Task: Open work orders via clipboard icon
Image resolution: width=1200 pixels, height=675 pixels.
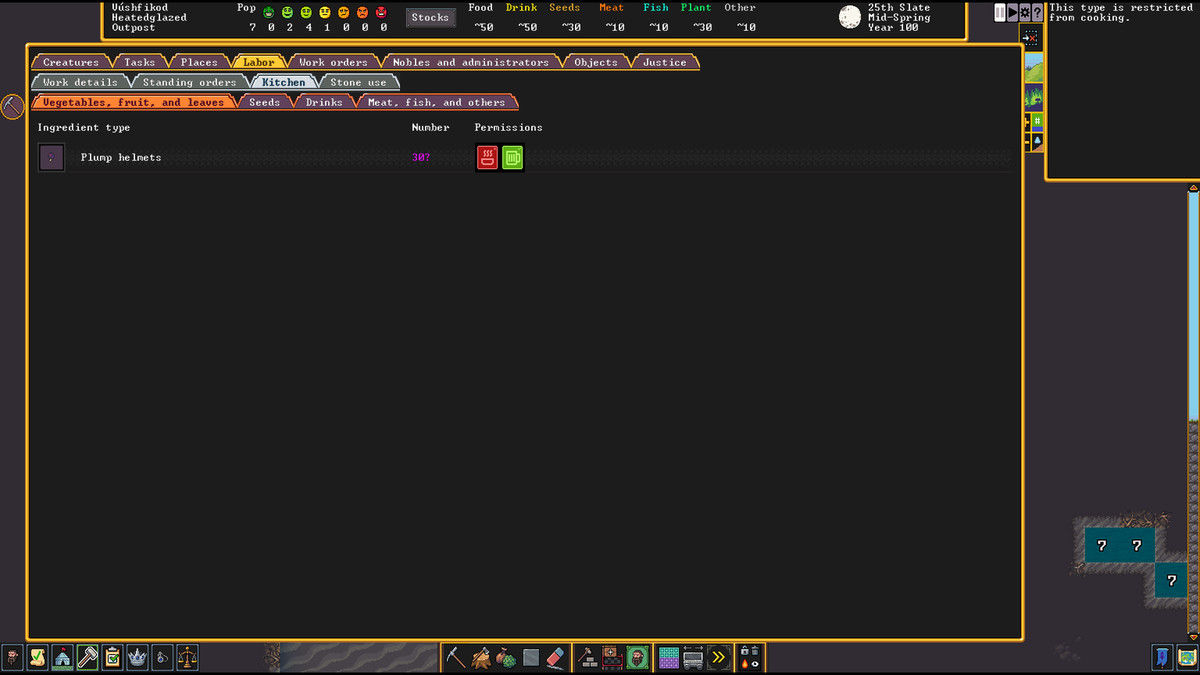Action: click(112, 657)
